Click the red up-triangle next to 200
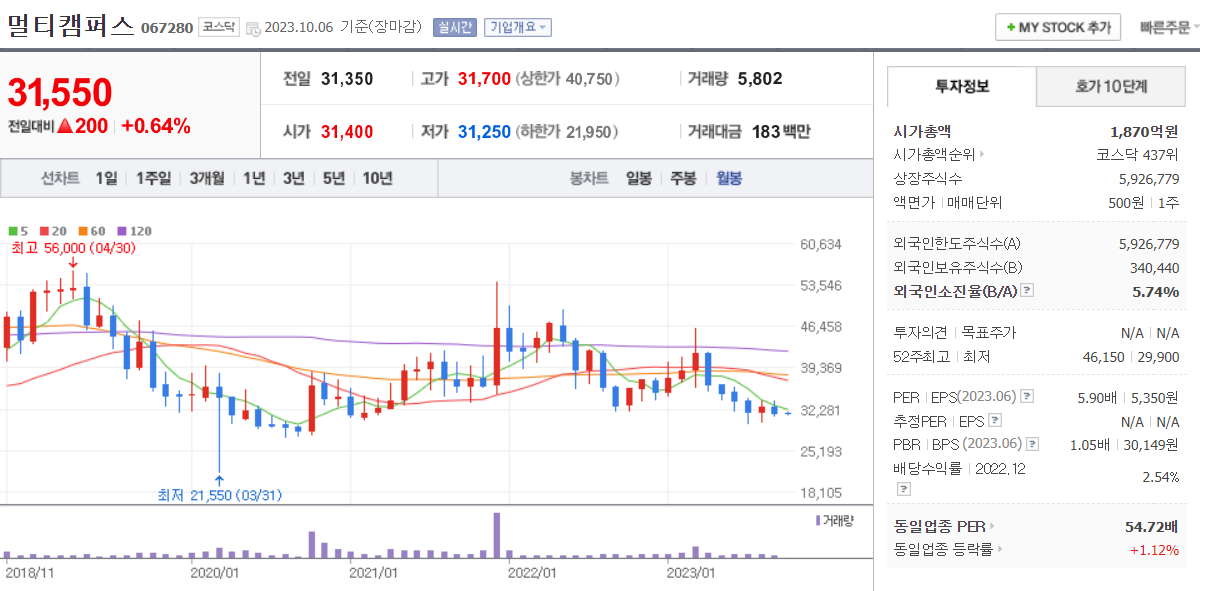This screenshot has height=591, width=1209. tap(65, 127)
